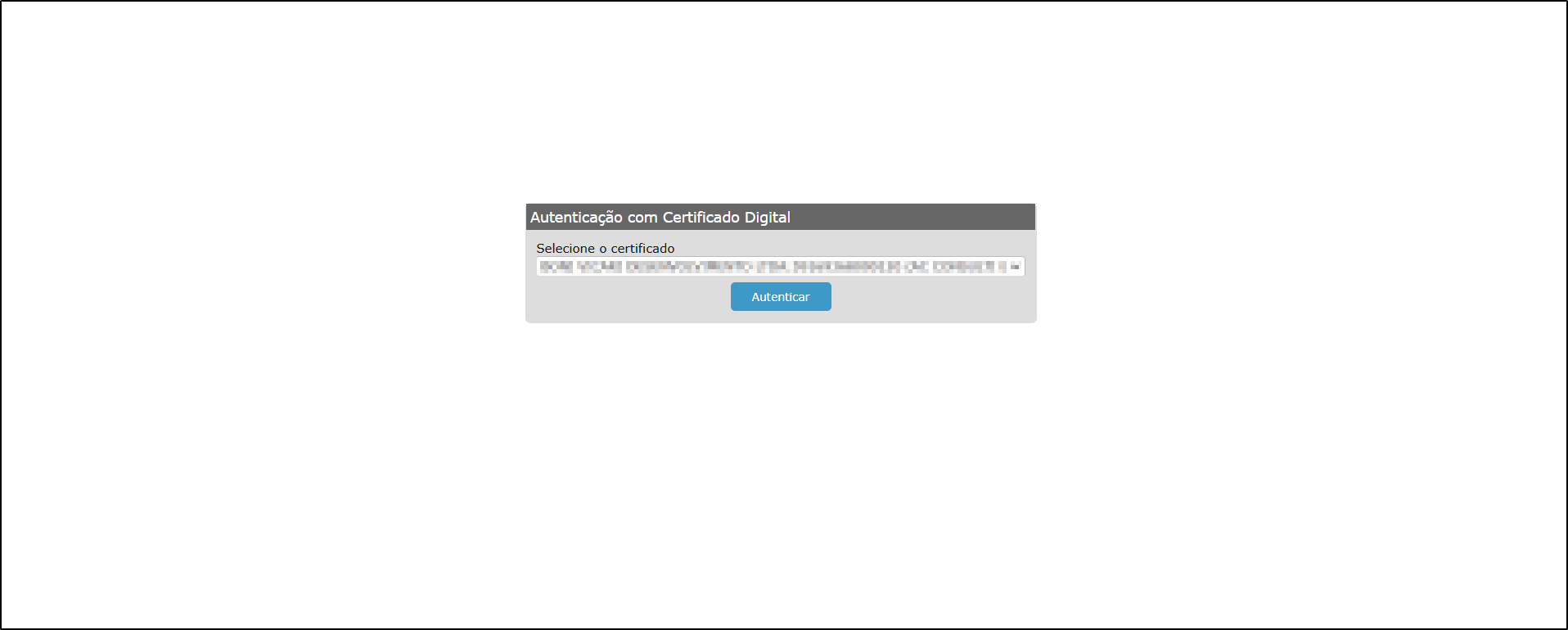Image resolution: width=1568 pixels, height=630 pixels.
Task: Click the word 'Digital' in the dialog header
Action: tap(768, 218)
